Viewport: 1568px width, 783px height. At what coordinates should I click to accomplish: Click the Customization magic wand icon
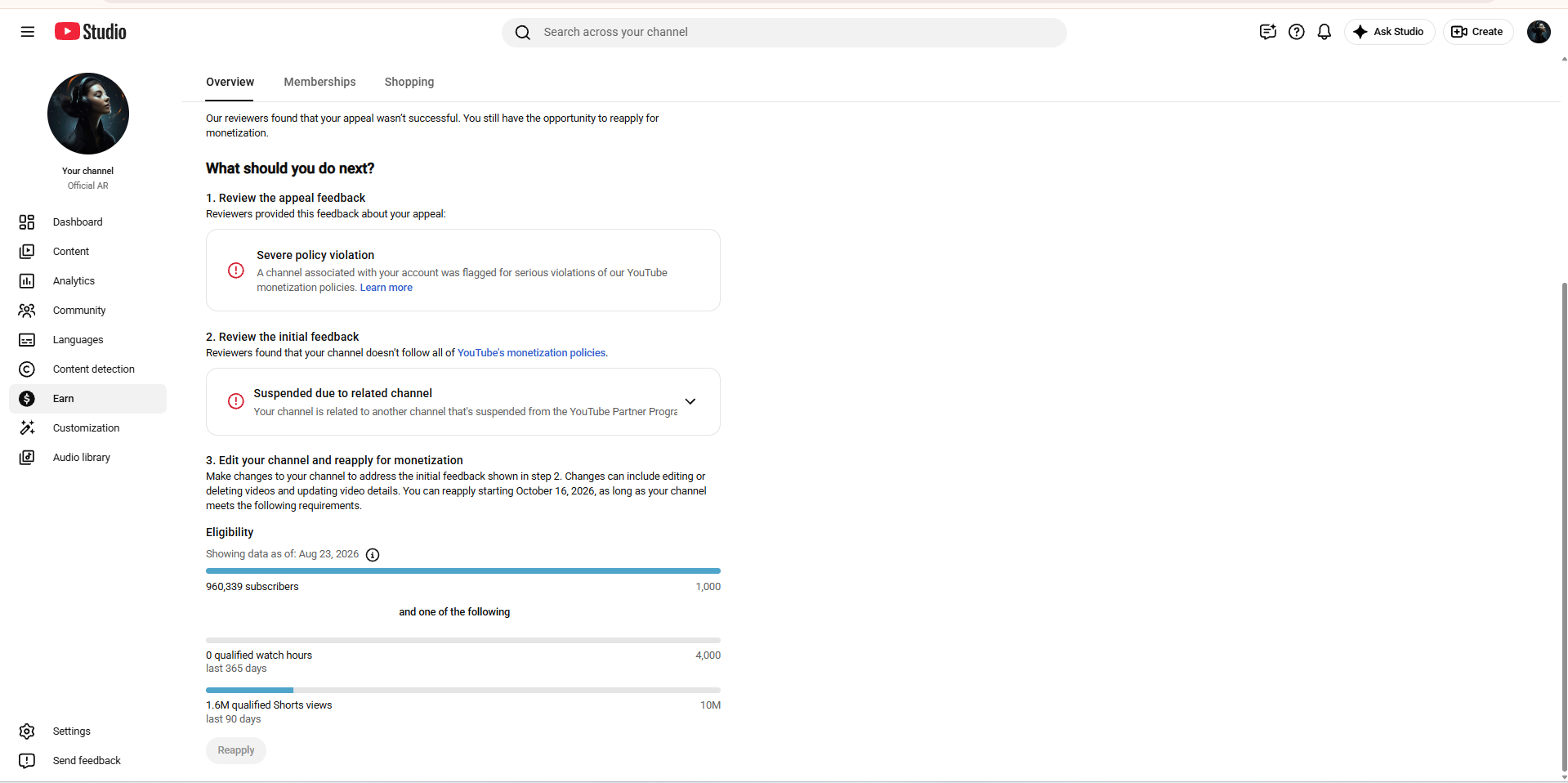(x=27, y=428)
